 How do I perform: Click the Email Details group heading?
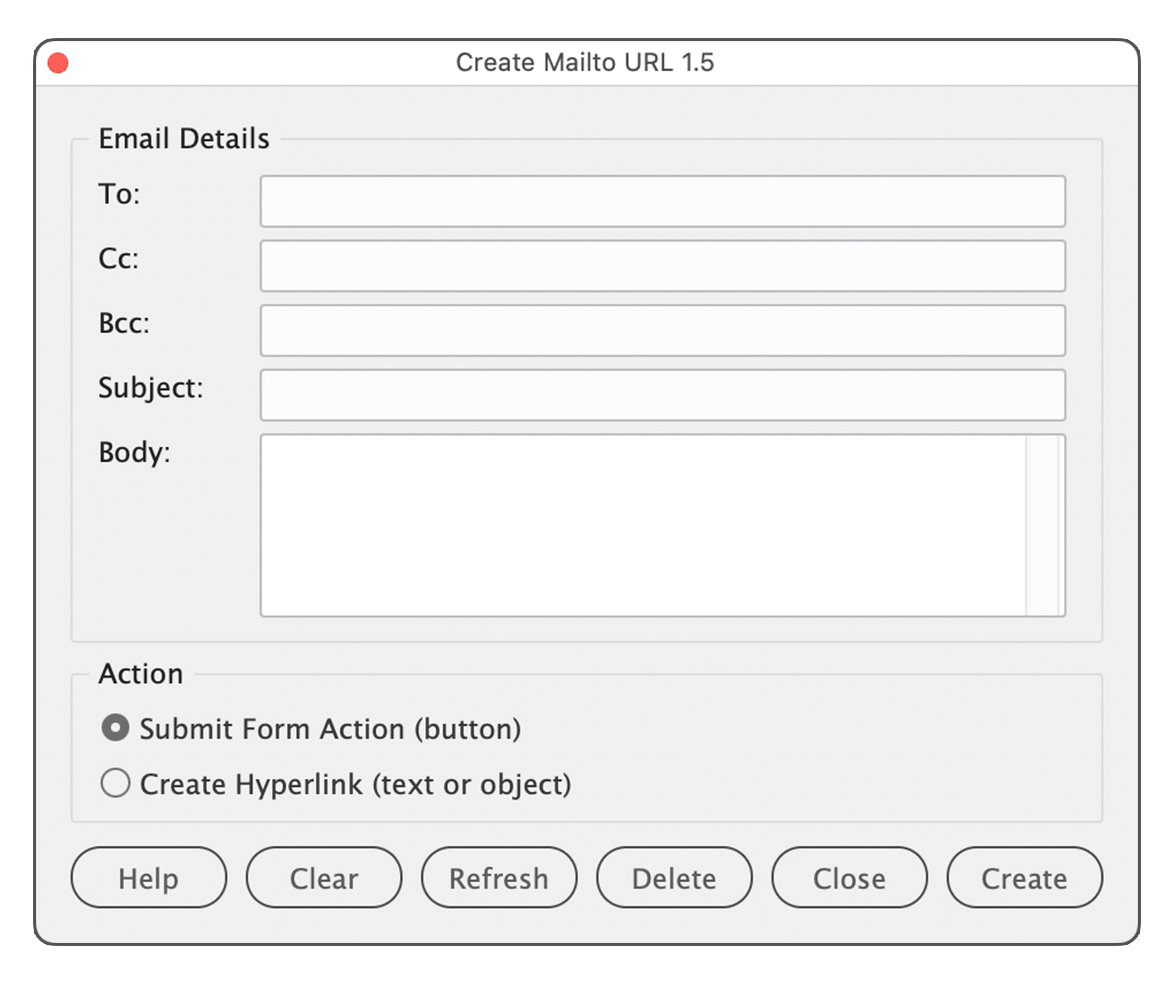[184, 139]
